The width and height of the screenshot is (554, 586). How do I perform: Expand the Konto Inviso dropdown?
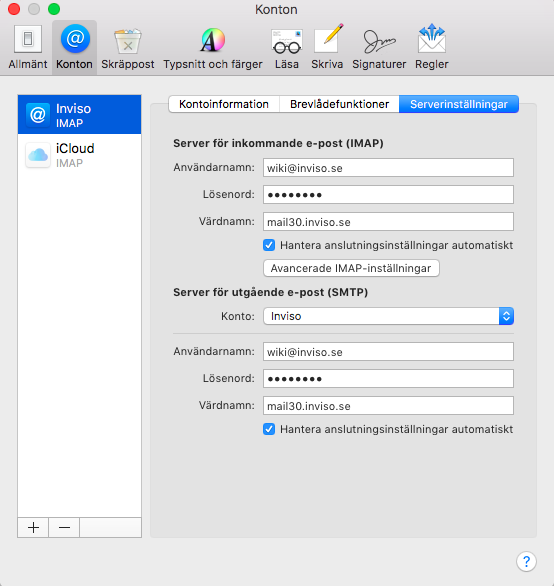point(388,316)
